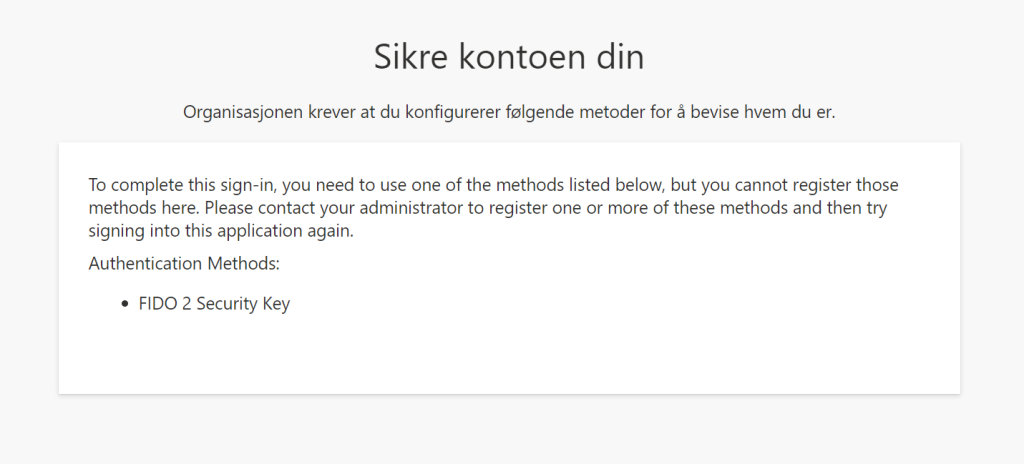Click the words "Security Key" in the list
Image resolution: width=1024 pixels, height=464 pixels.
click(x=243, y=304)
